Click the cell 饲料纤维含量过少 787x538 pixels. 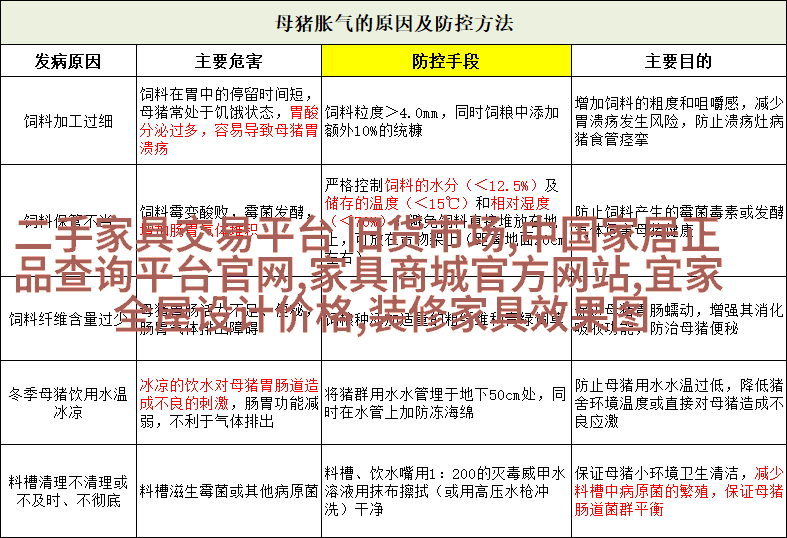coord(68,319)
